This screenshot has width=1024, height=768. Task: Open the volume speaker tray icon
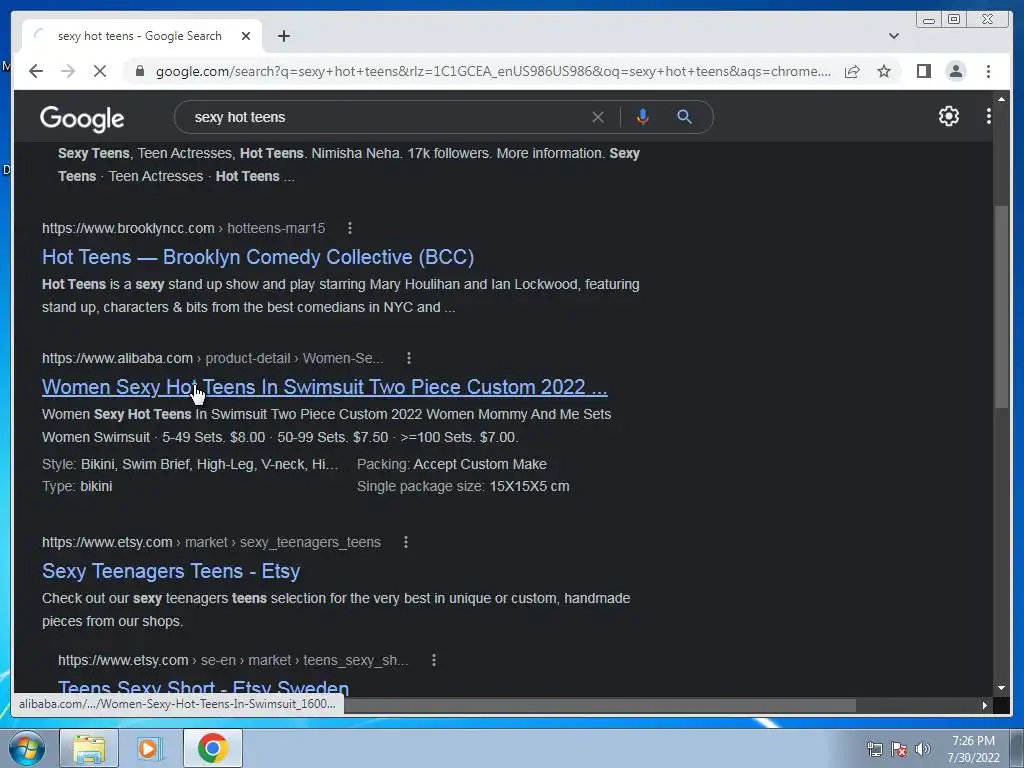point(923,749)
